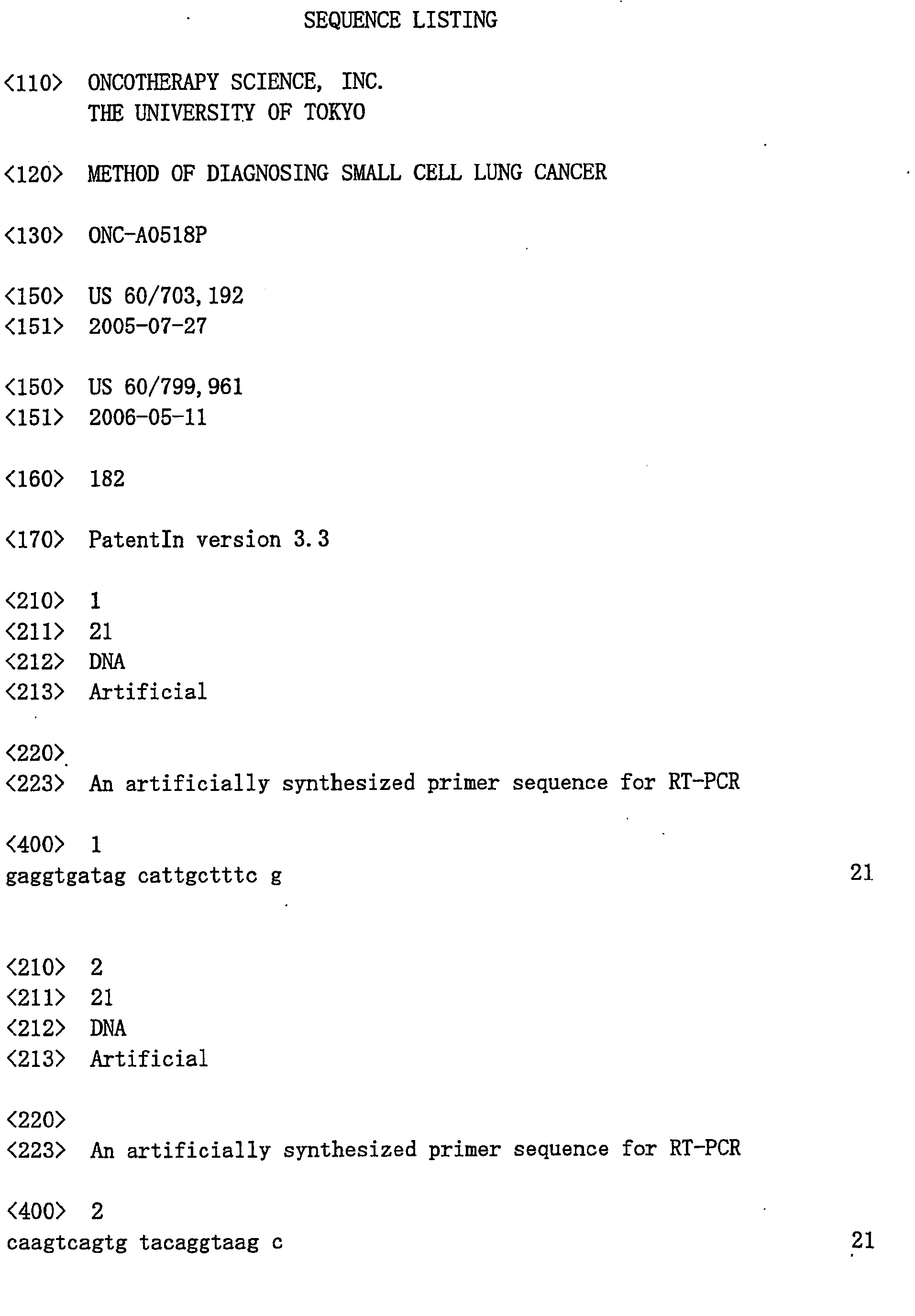Viewport: 915px width, 1316px height.
Task: Click the <110> field tag
Action: coord(33,83)
